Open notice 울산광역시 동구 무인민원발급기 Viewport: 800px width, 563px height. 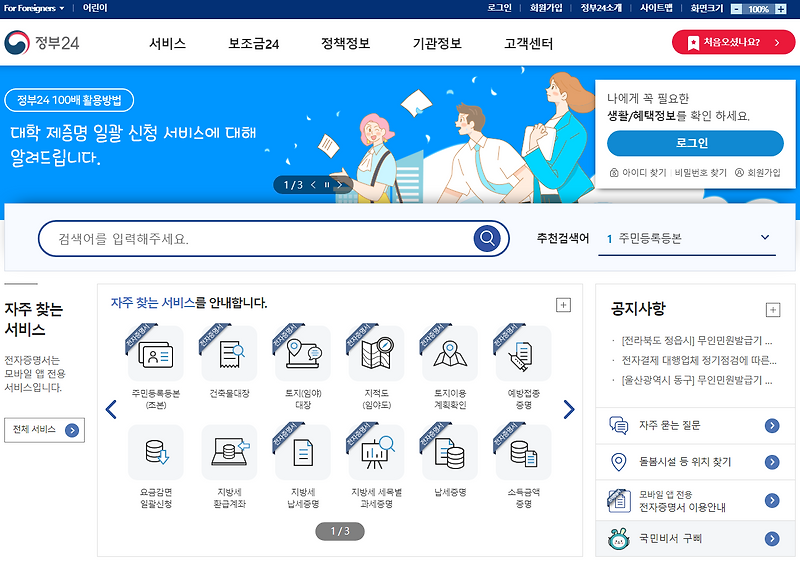click(696, 380)
